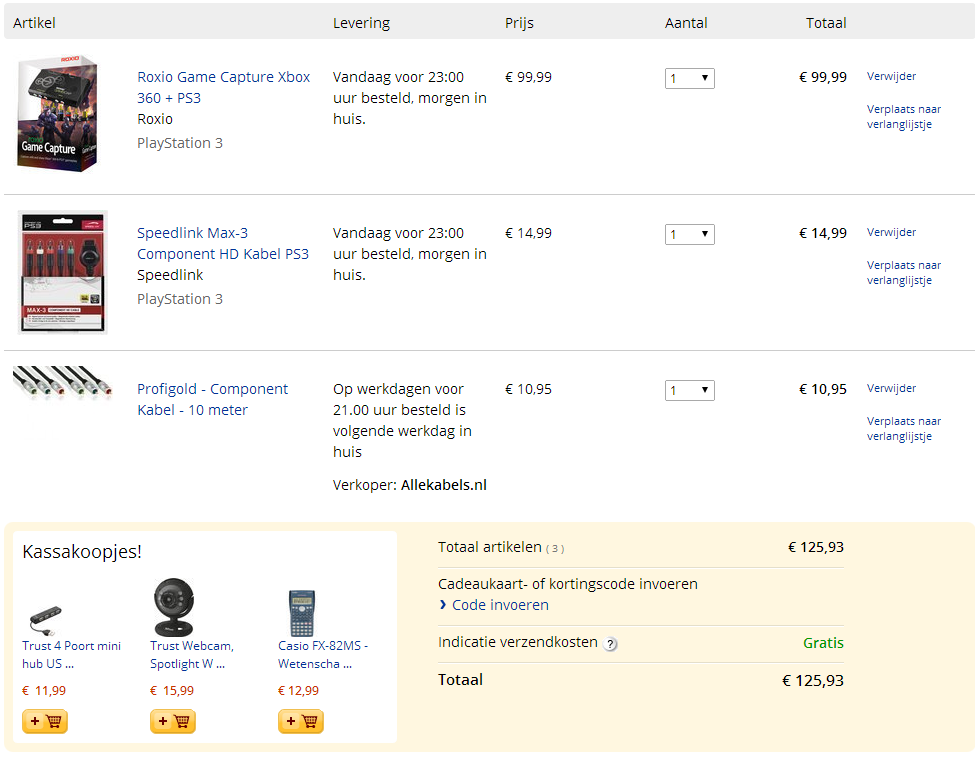
Task: Click the Trust webcam thumbnail image
Action: (174, 607)
